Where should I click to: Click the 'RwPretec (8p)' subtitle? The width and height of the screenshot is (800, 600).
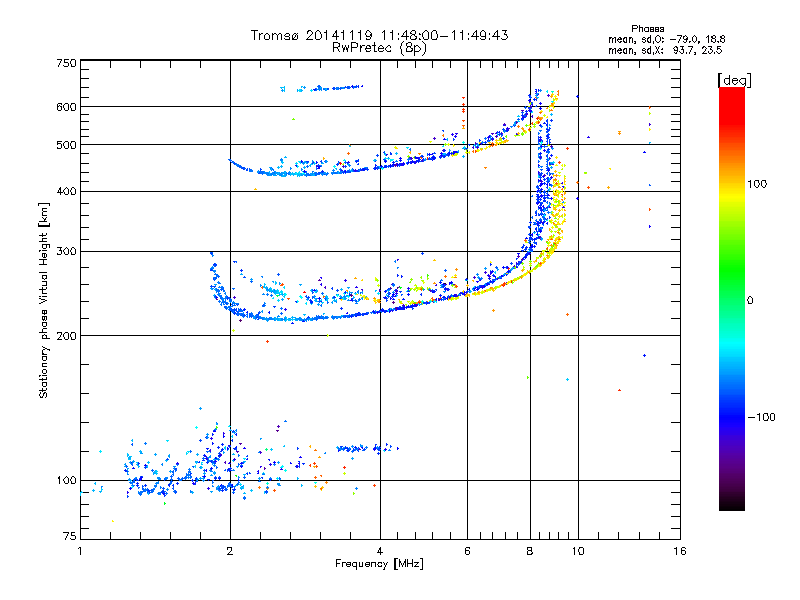[379, 48]
